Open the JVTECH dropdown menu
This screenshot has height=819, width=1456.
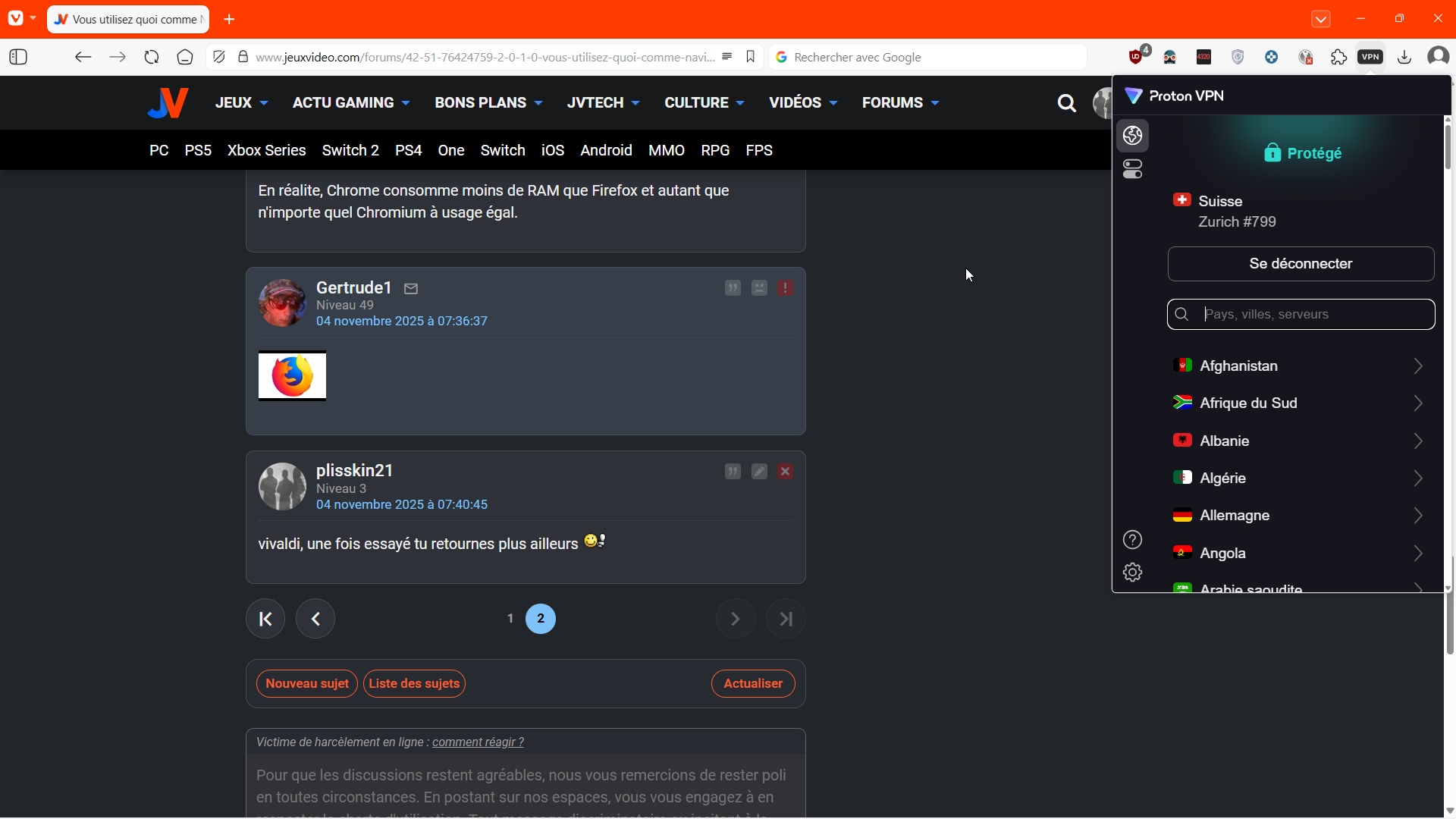click(603, 102)
